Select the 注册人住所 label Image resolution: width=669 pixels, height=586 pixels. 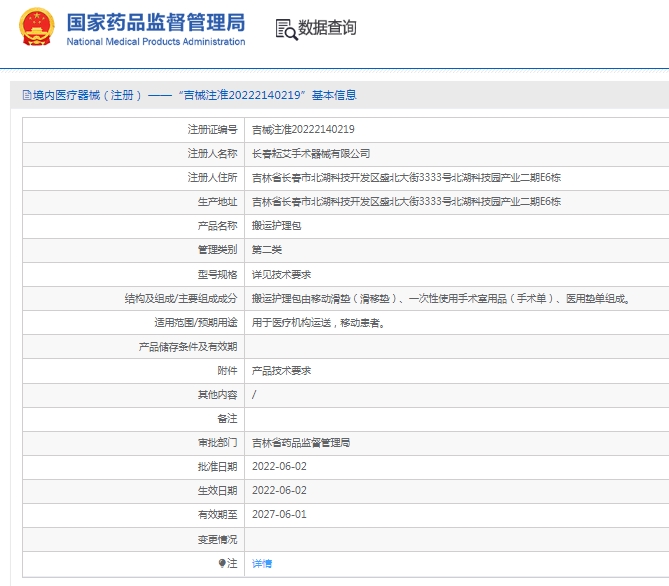point(212,178)
